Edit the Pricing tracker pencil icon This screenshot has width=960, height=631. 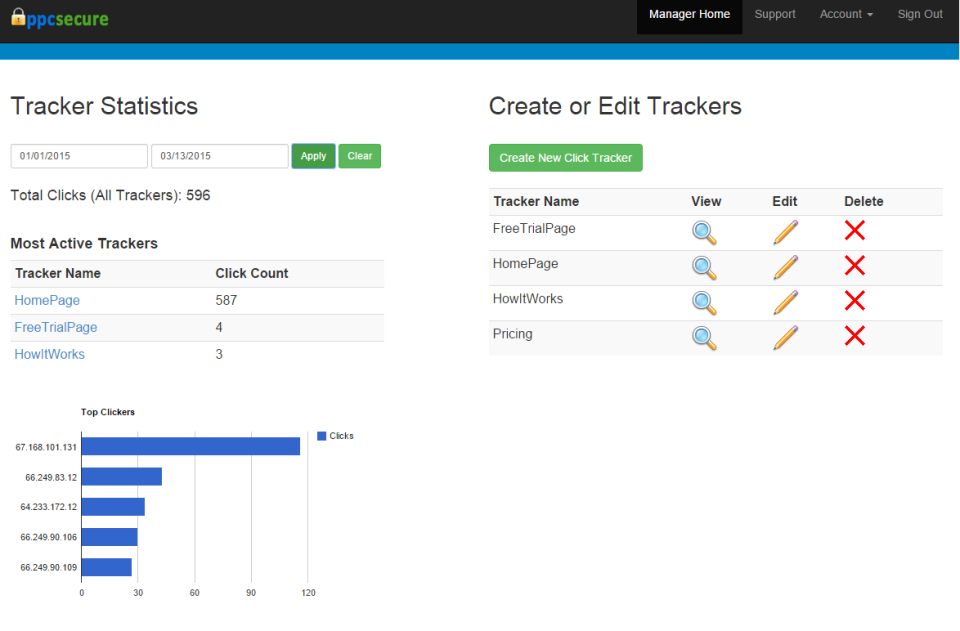pyautogui.click(x=786, y=337)
